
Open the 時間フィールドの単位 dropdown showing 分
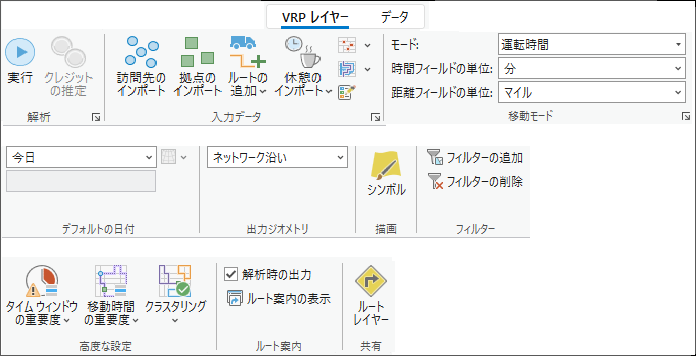point(592,69)
